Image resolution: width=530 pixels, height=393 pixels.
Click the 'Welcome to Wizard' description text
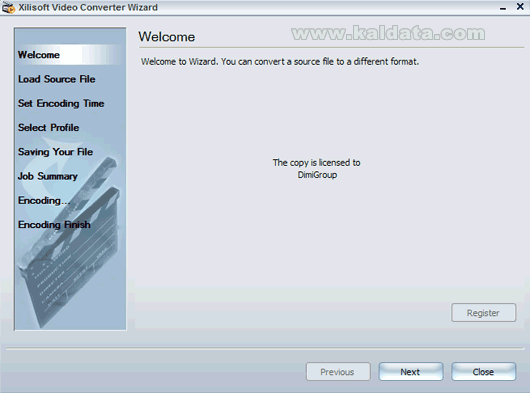click(280, 62)
